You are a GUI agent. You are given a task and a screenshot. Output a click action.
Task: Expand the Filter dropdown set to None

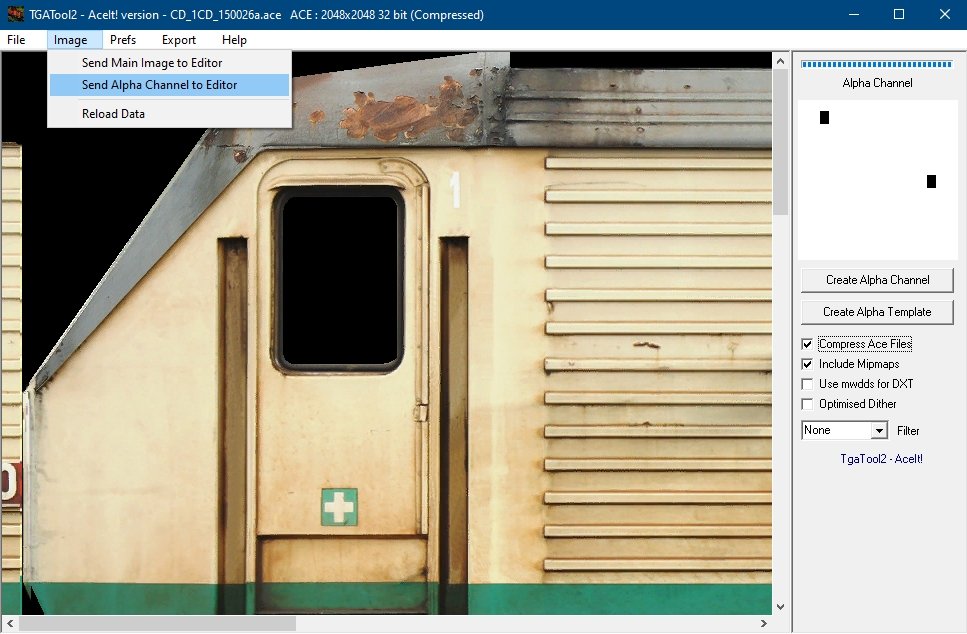[x=879, y=430]
